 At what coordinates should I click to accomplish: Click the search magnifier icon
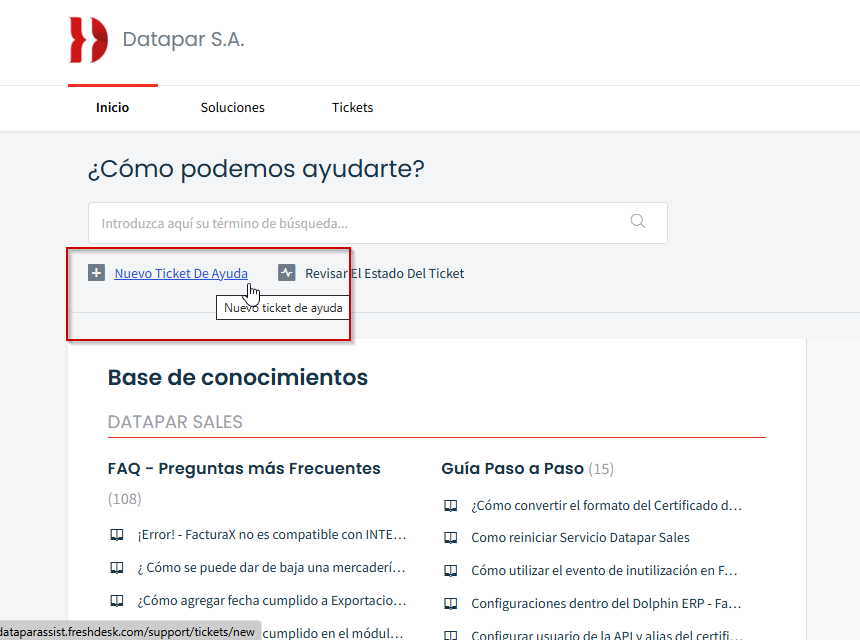pos(637,221)
